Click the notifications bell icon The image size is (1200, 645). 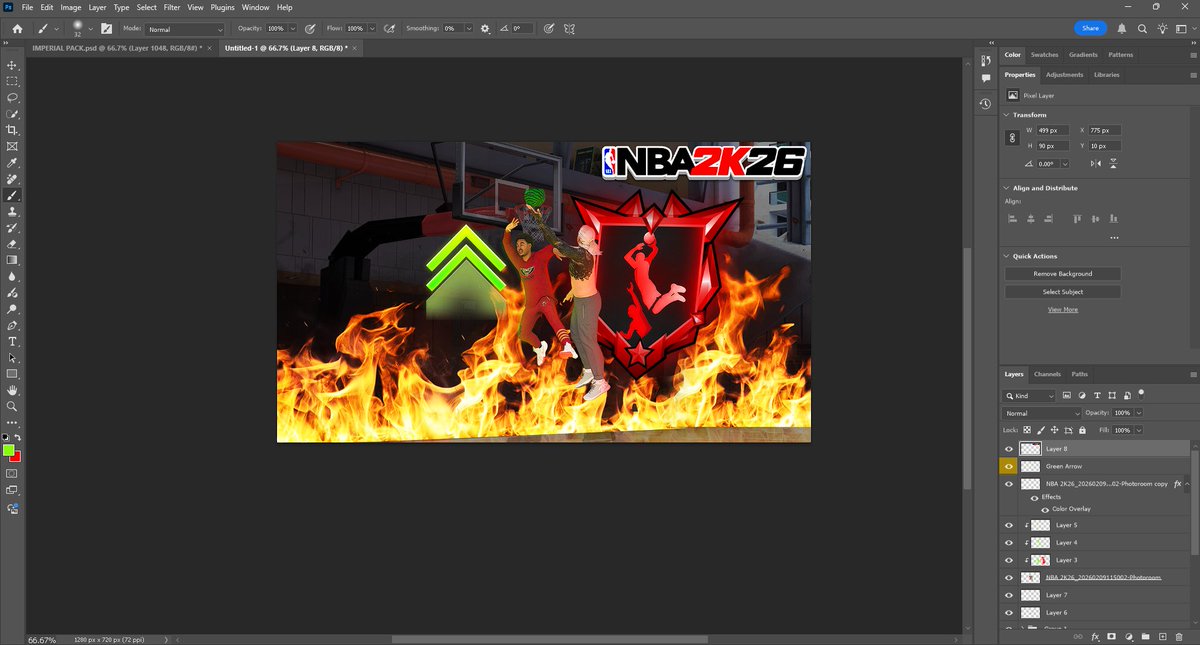1122,29
